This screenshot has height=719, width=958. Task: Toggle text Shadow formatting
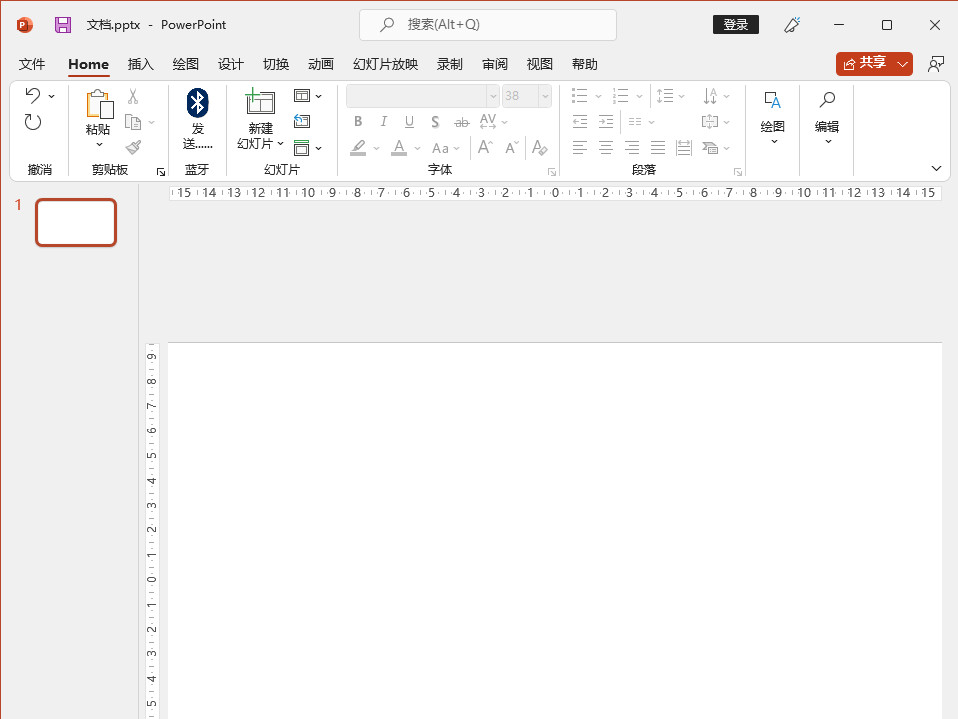click(x=435, y=122)
